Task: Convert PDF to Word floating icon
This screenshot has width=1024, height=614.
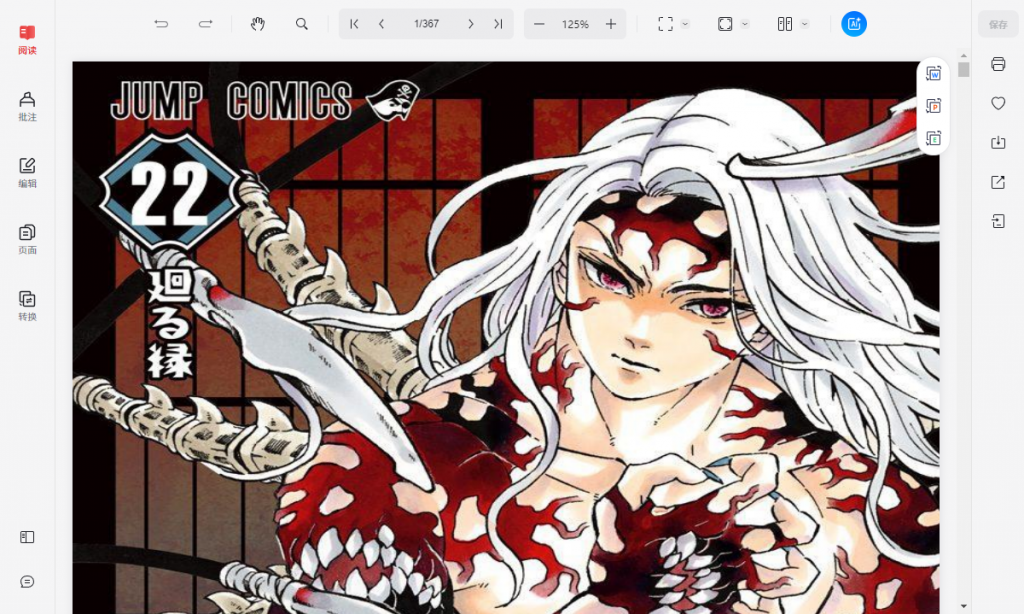Action: point(933,74)
